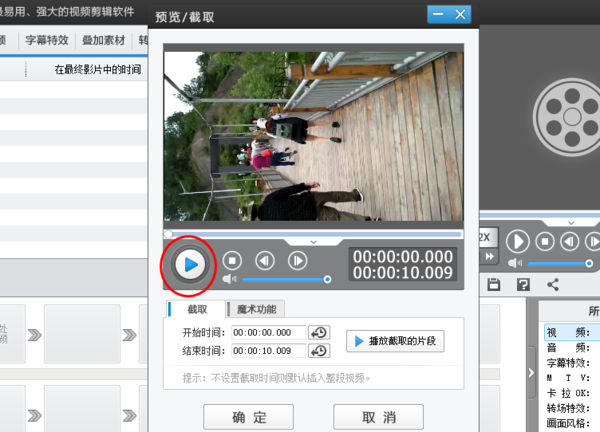Click the save icon in main toolbar
Image resolution: width=600 pixels, height=432 pixels.
point(493,285)
